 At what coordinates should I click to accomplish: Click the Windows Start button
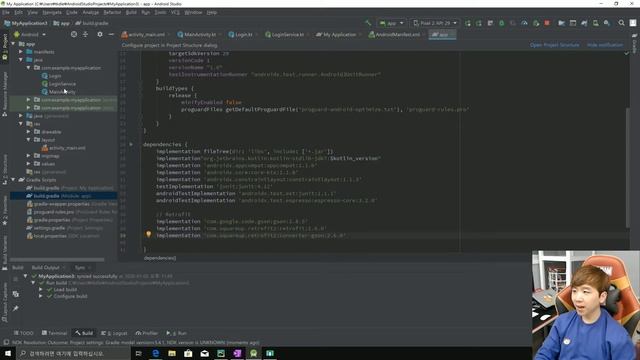point(8,353)
